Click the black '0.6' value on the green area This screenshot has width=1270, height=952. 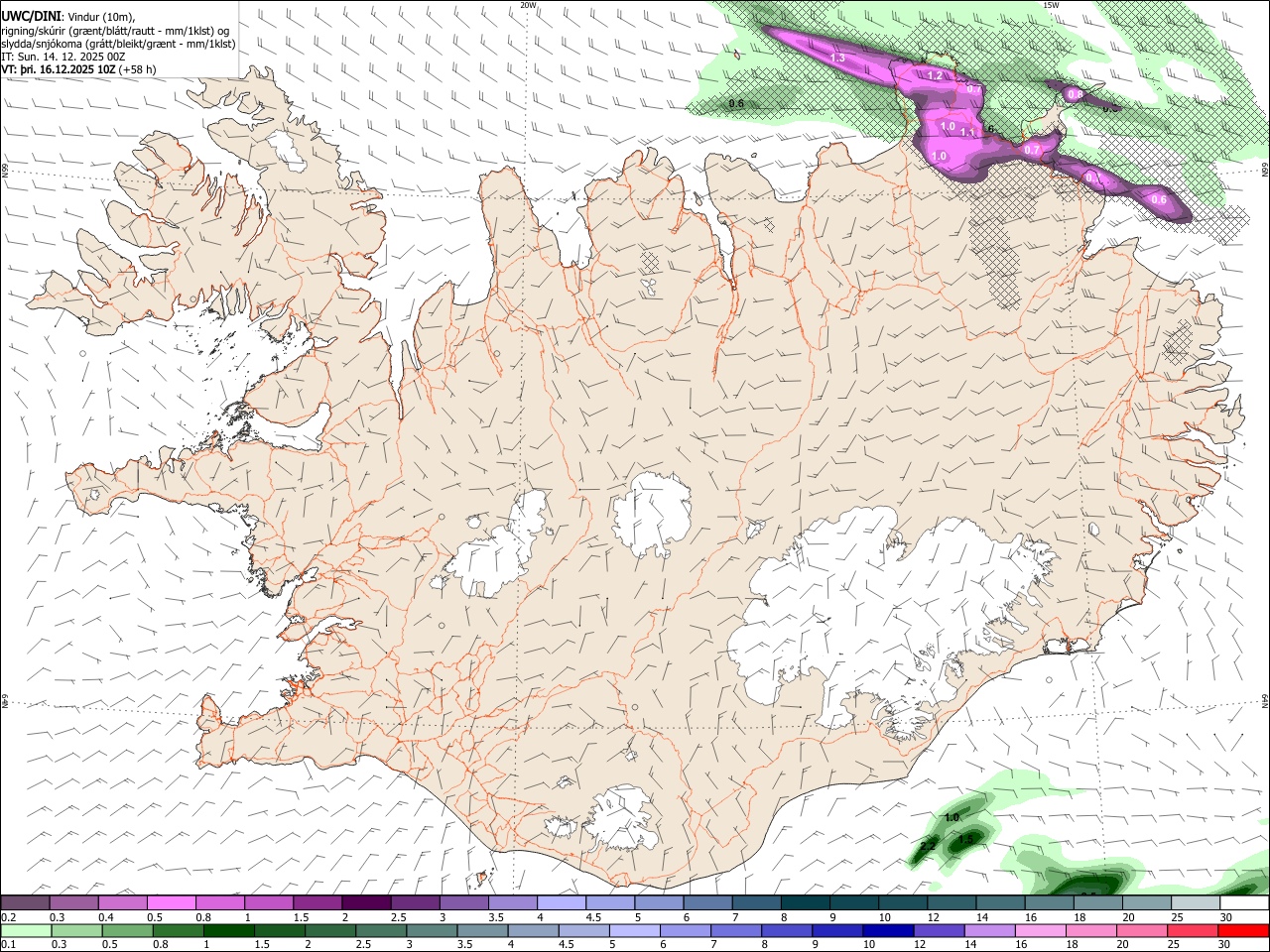[x=736, y=103]
